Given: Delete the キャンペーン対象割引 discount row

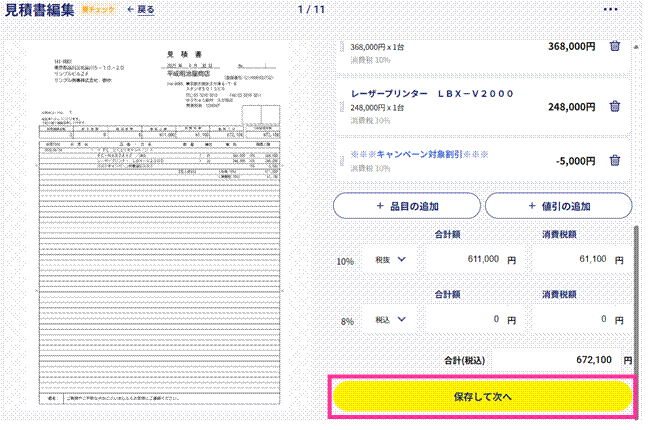Looking at the screenshot, I should coord(615,160).
